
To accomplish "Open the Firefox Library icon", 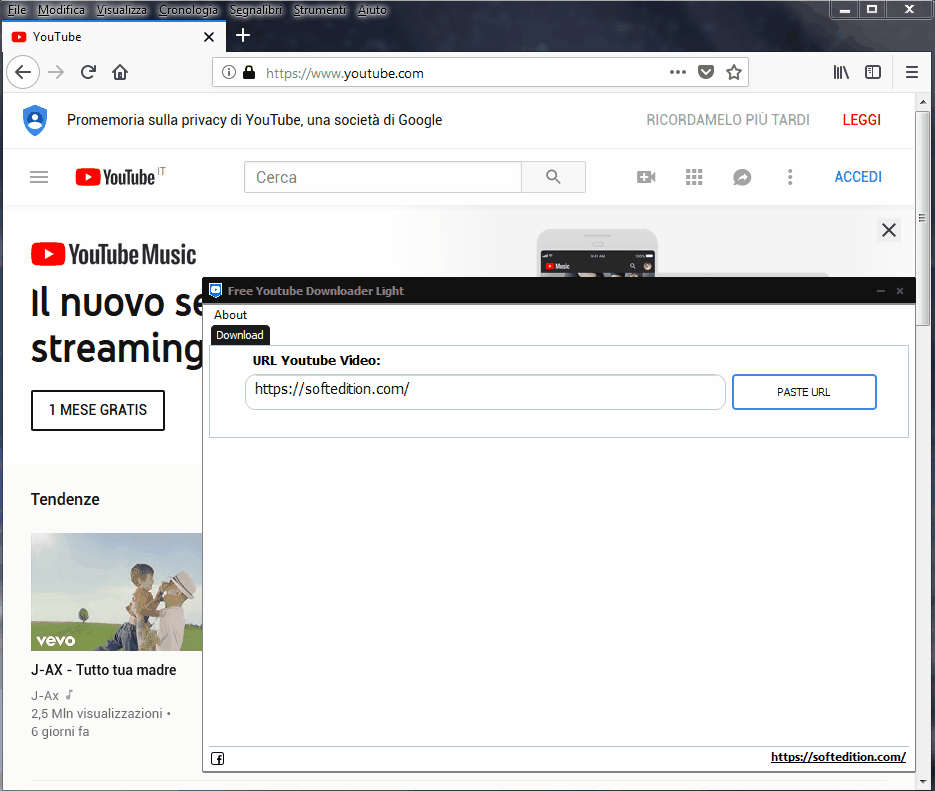I will pyautogui.click(x=841, y=73).
